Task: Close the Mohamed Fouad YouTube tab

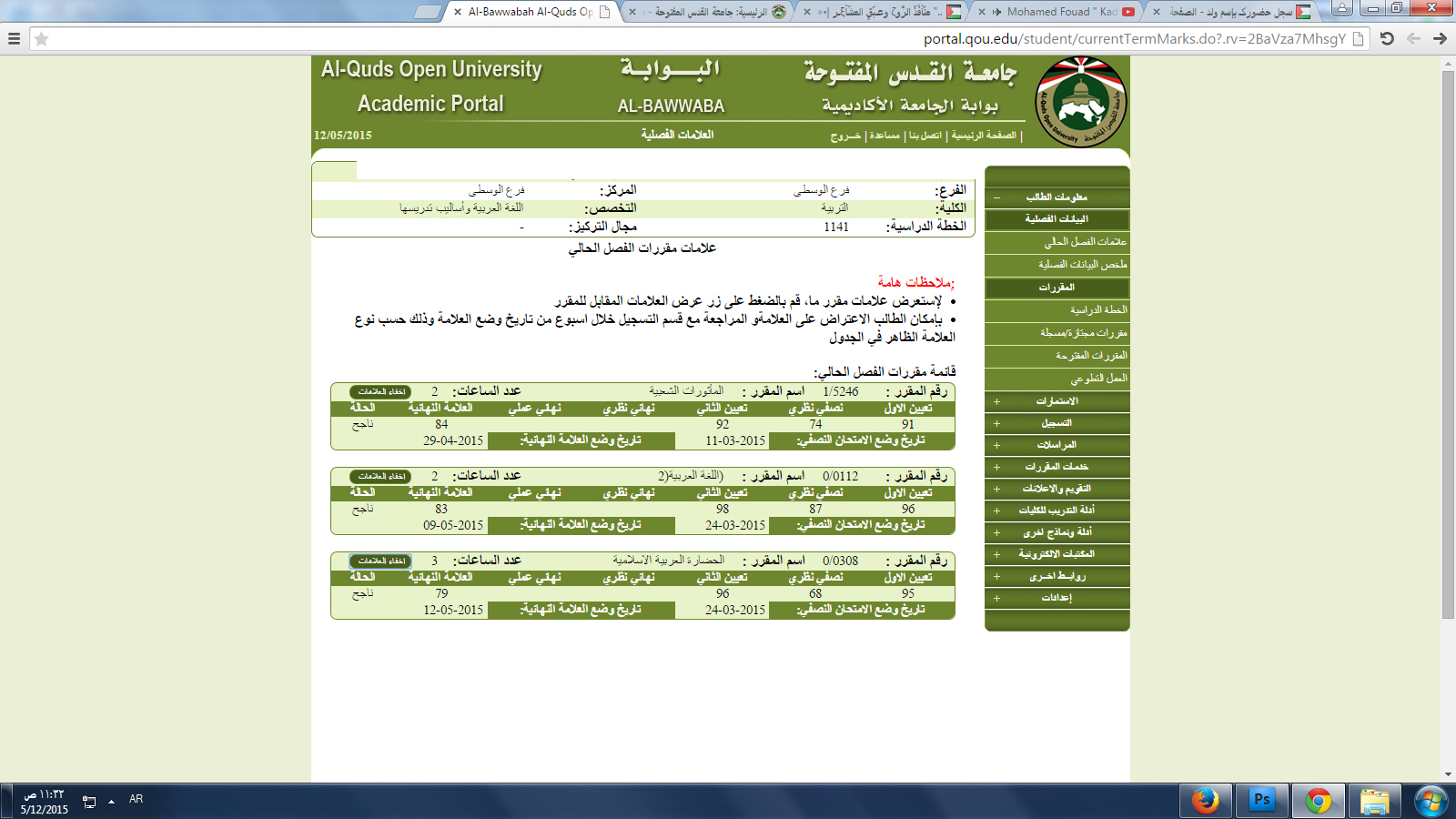Action: (982, 12)
